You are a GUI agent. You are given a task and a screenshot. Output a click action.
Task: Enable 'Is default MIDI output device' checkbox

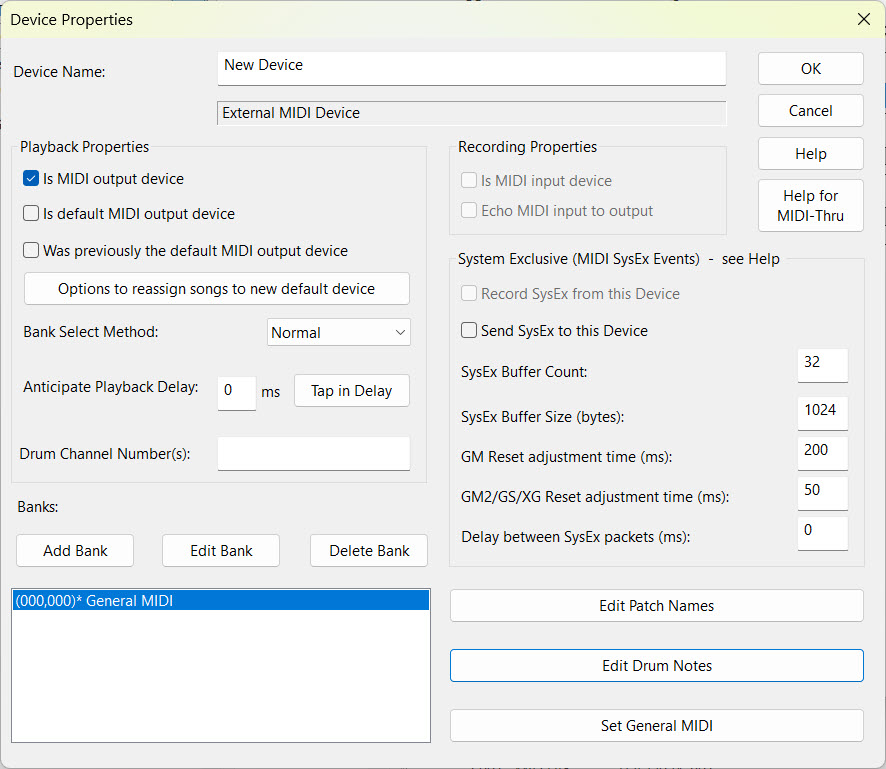31,214
